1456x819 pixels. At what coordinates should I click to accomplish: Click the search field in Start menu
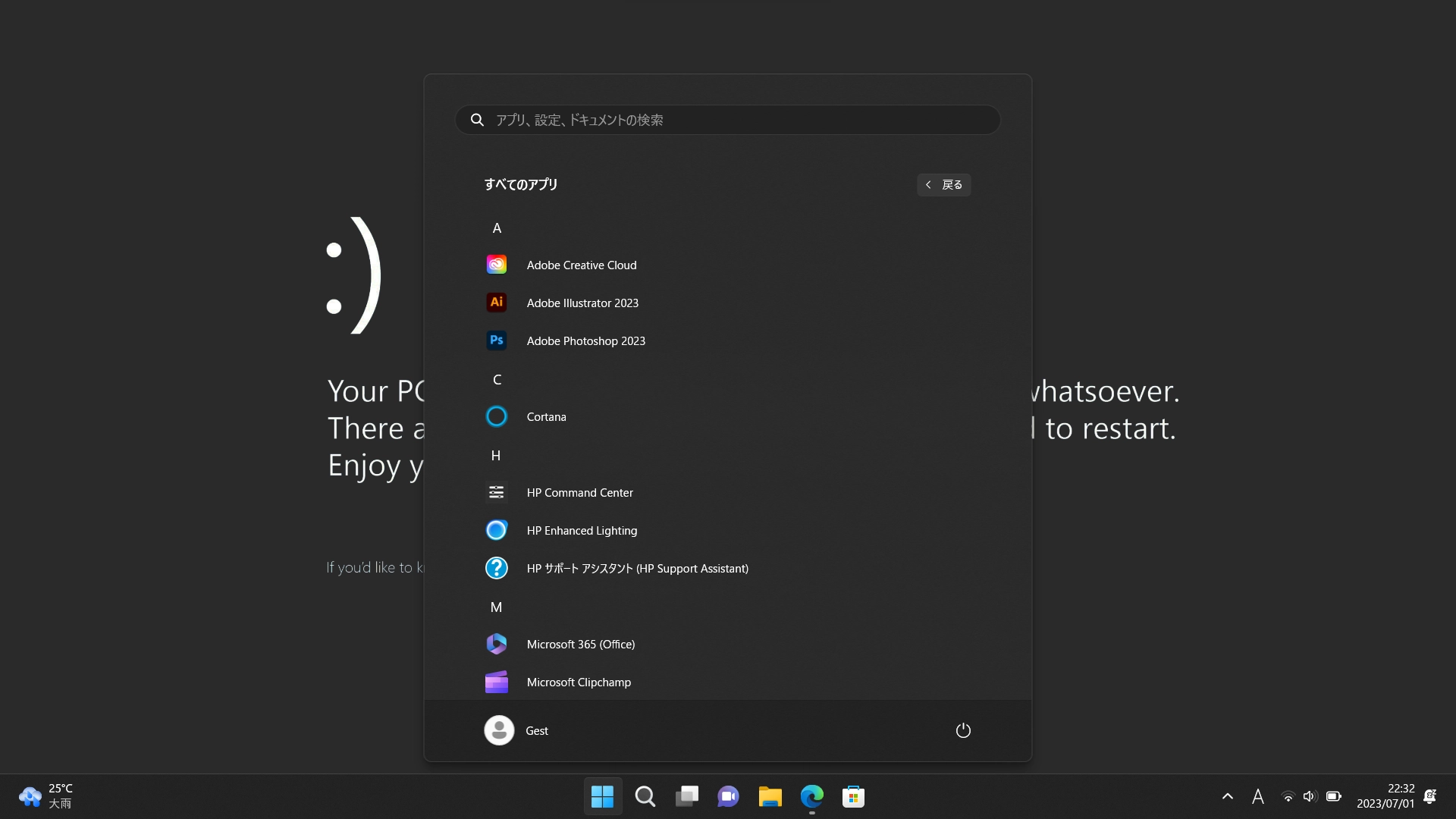728,120
